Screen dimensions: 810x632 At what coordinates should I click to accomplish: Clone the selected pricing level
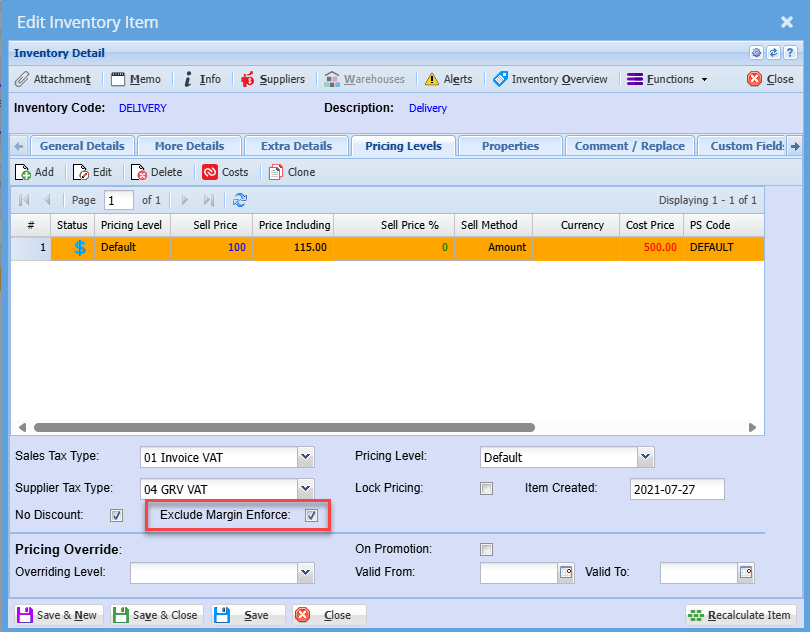[291, 172]
